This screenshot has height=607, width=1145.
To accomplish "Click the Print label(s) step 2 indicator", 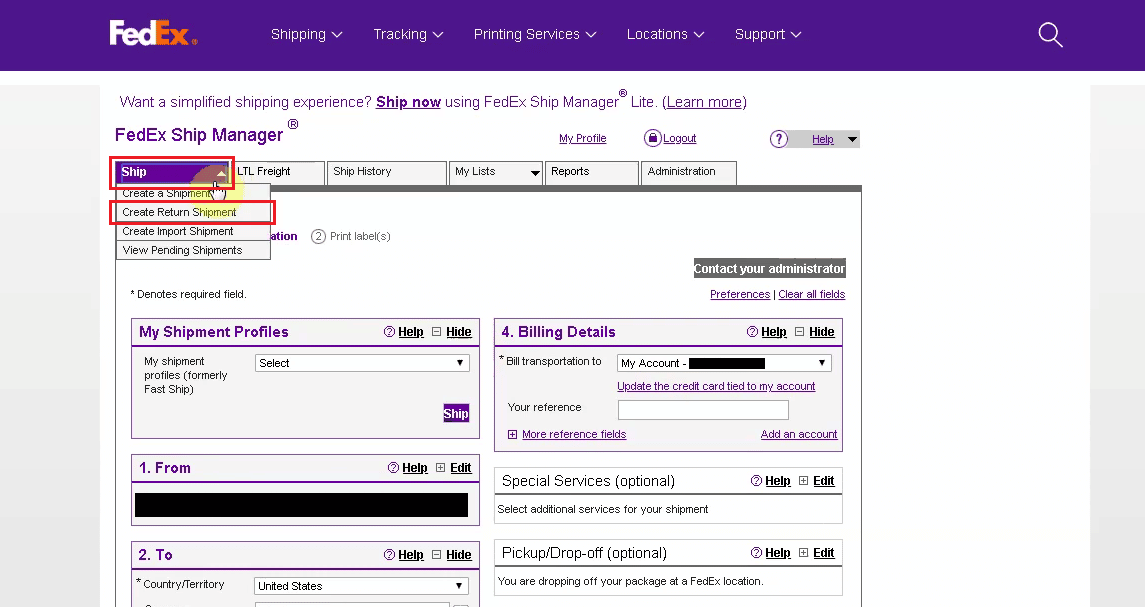I will tap(351, 237).
